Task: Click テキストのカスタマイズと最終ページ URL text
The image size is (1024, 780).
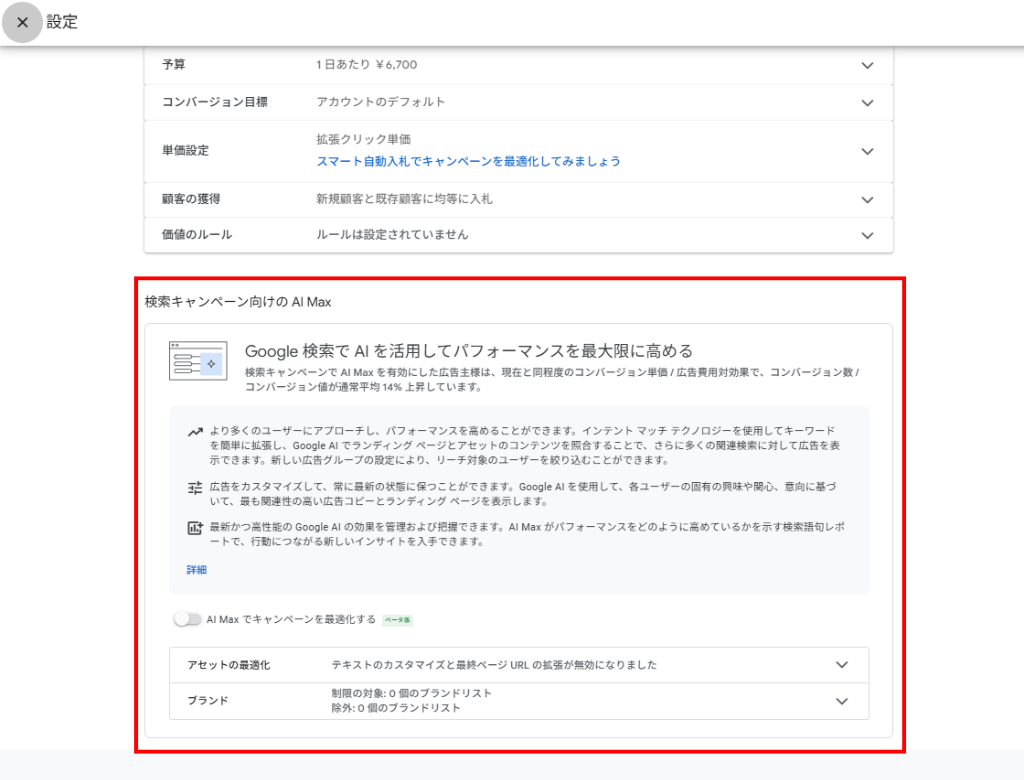Action: click(494, 665)
